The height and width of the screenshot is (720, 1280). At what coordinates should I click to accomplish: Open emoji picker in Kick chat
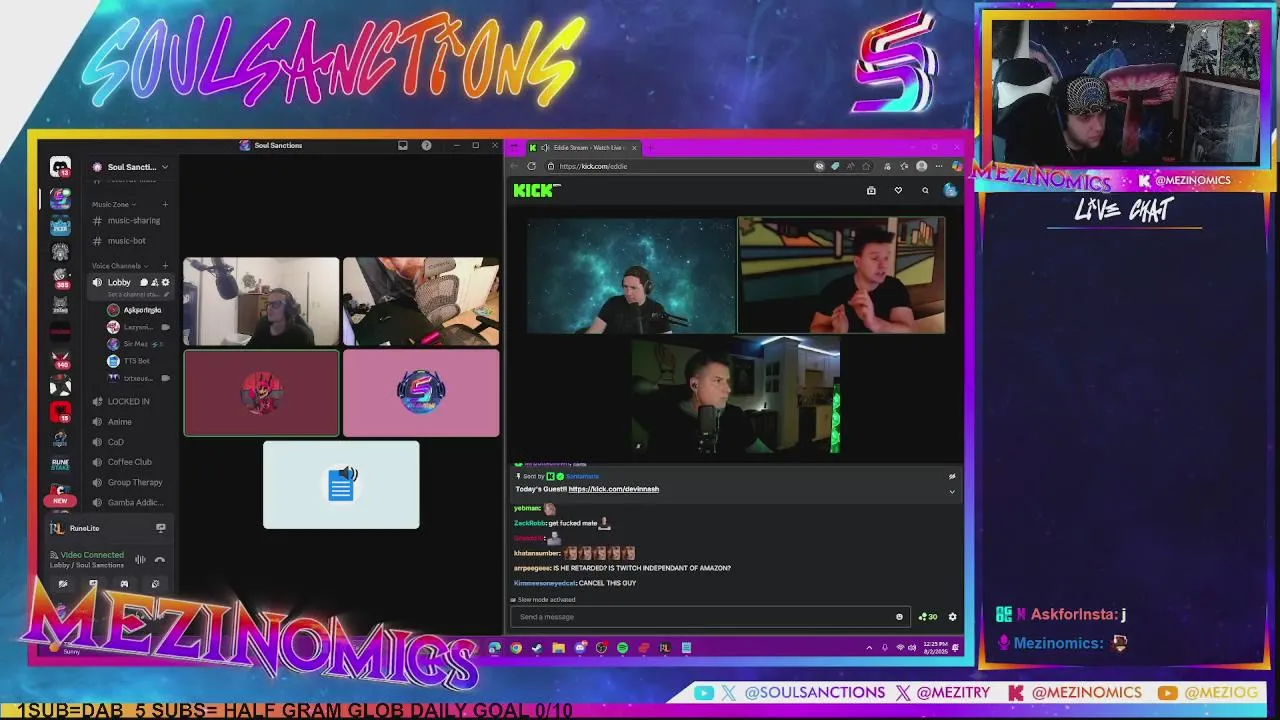(899, 617)
